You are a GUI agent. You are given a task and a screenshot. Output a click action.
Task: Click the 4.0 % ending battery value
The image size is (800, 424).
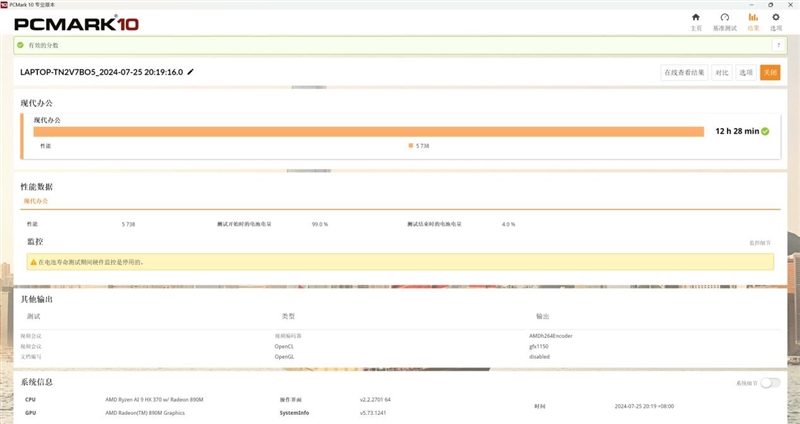(509, 224)
